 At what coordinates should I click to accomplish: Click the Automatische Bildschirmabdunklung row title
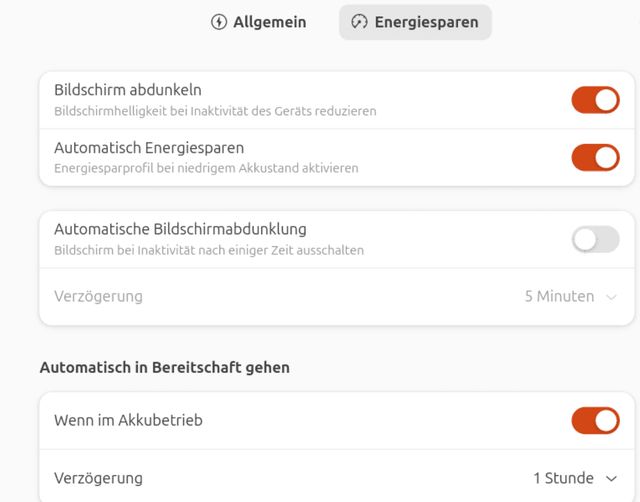(x=180, y=230)
